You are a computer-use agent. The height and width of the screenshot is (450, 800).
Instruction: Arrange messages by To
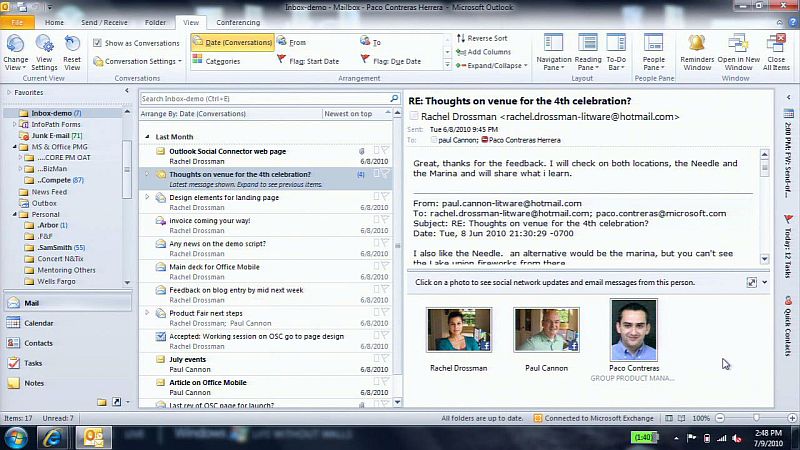(371, 42)
